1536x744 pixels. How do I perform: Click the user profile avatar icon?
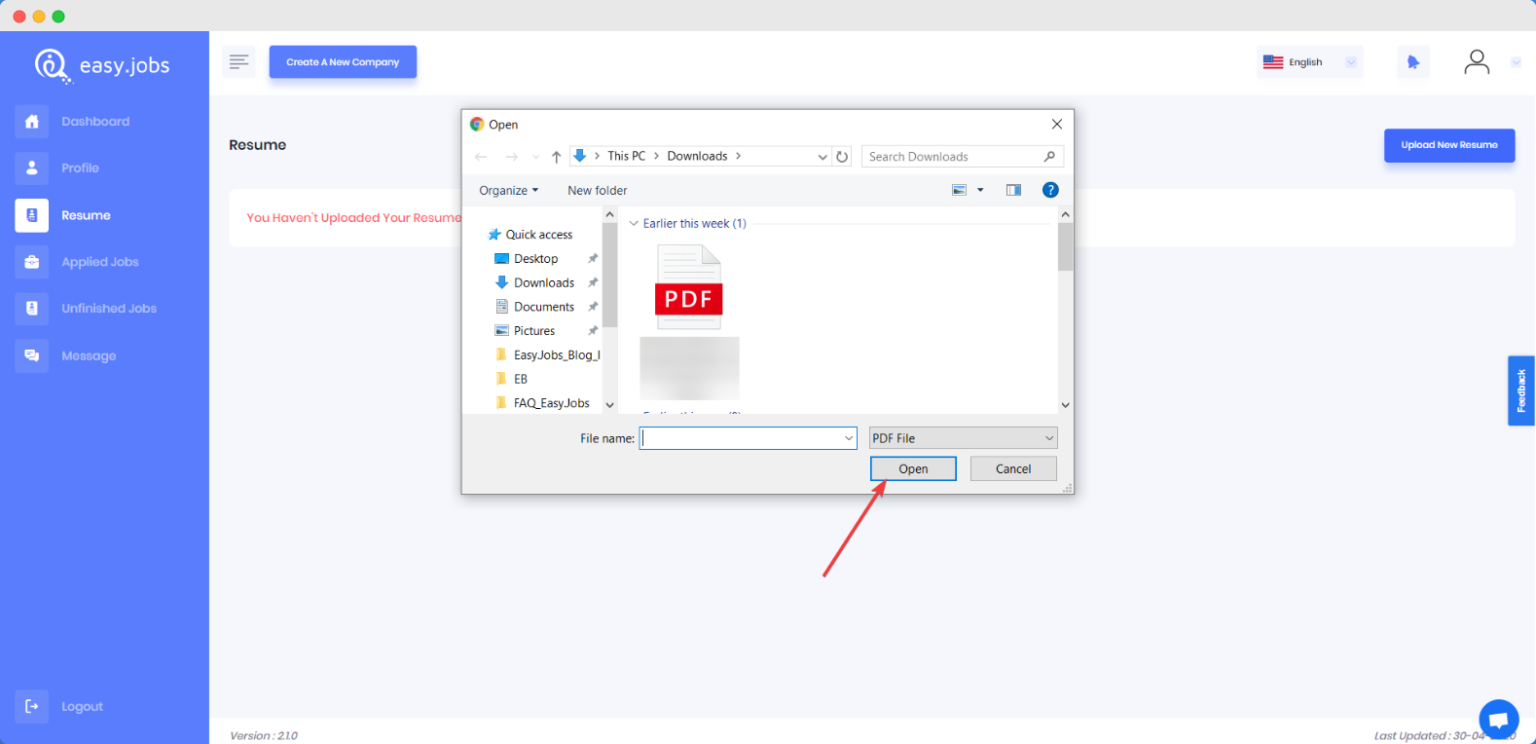[1476, 62]
